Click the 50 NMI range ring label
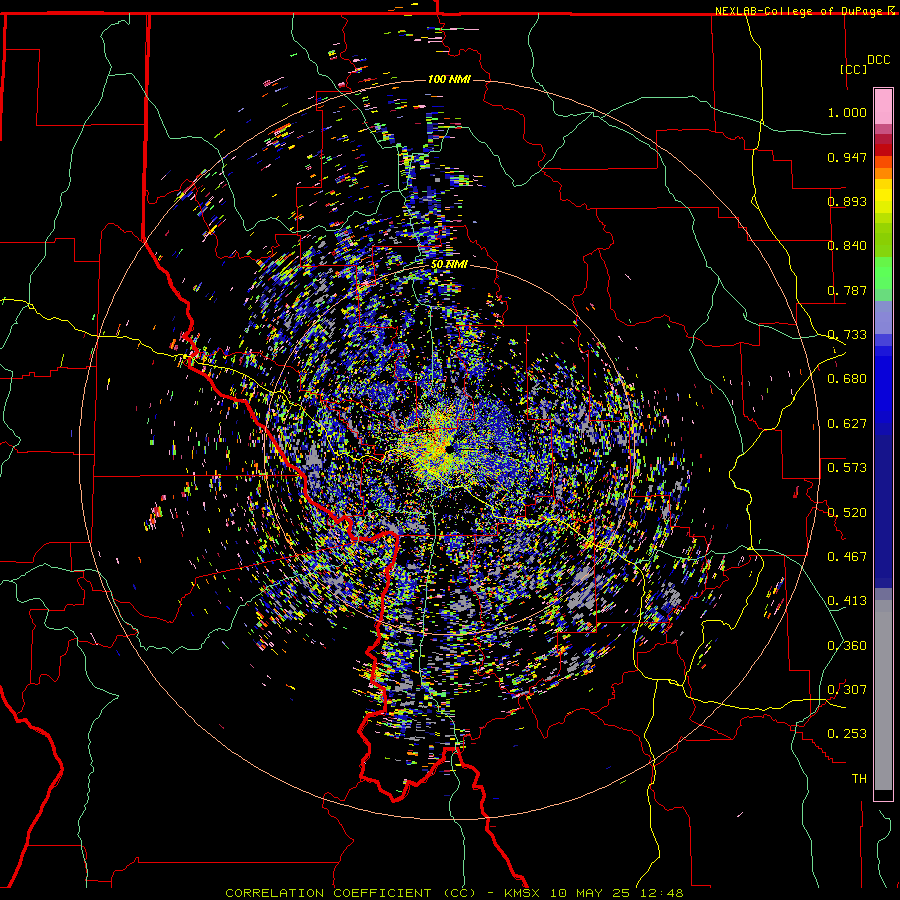Image resolution: width=900 pixels, height=900 pixels. [449, 265]
